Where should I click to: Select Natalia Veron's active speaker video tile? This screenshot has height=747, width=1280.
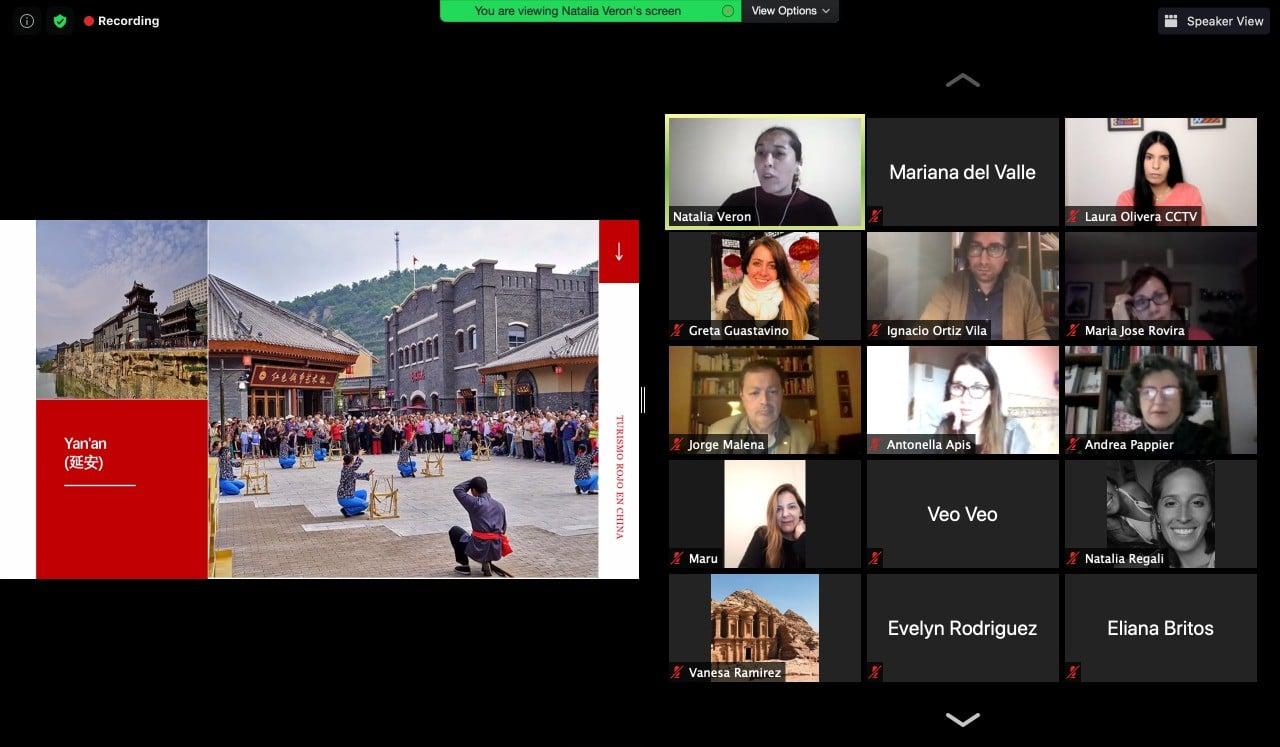pos(765,172)
